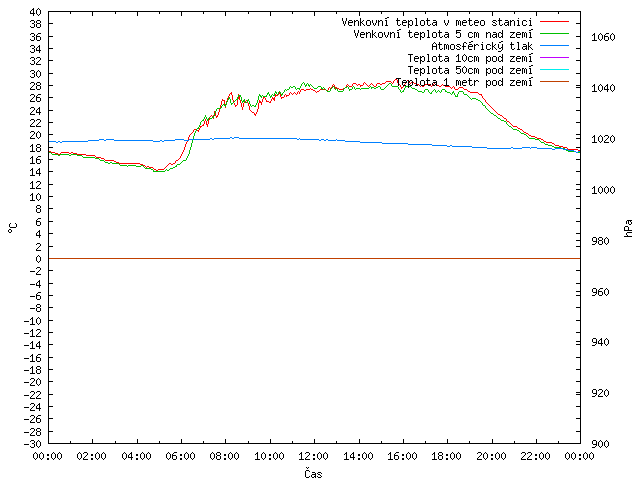Click time tick label '02:00'
This screenshot has width=640, height=480.
coord(91,456)
